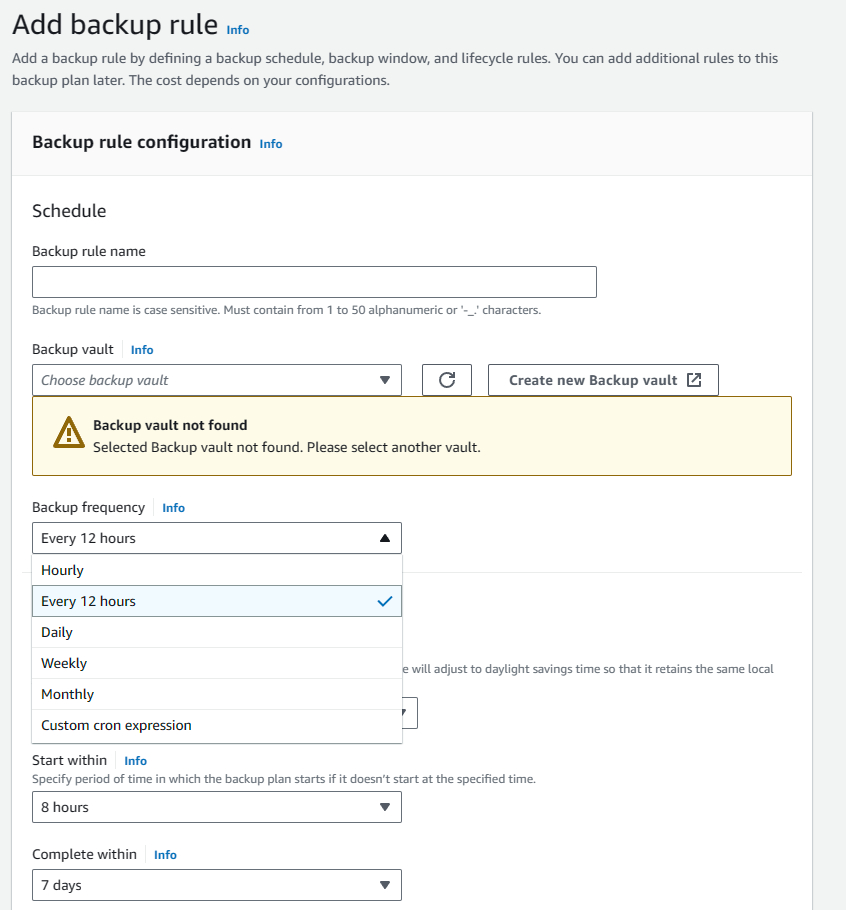
Task: Click Info link next to Backup frequency
Action: tap(174, 508)
